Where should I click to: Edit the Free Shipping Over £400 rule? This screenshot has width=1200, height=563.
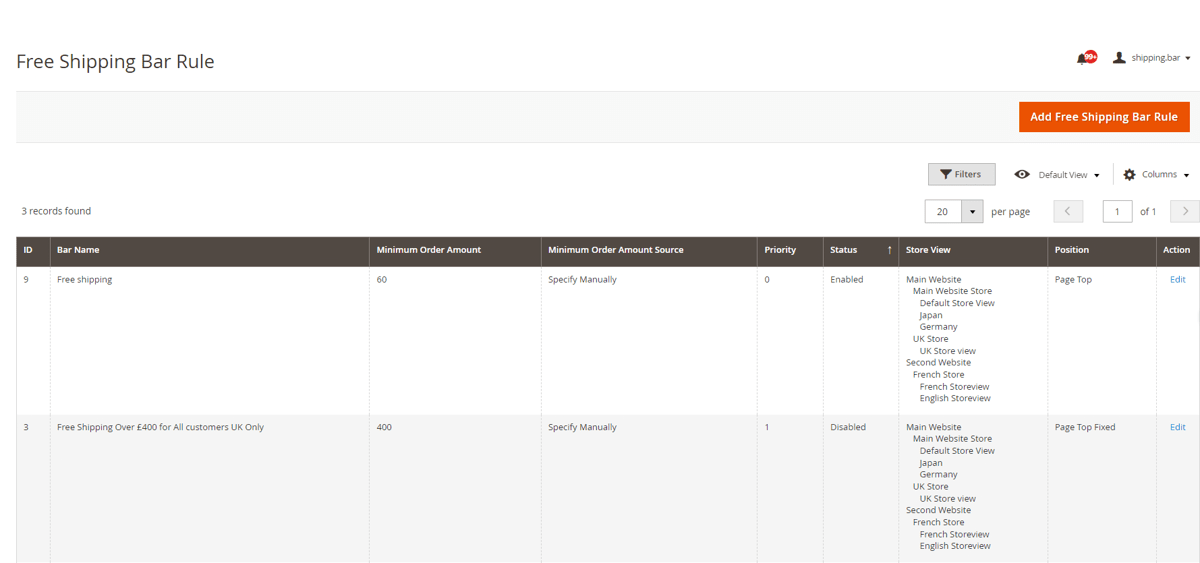[1177, 427]
